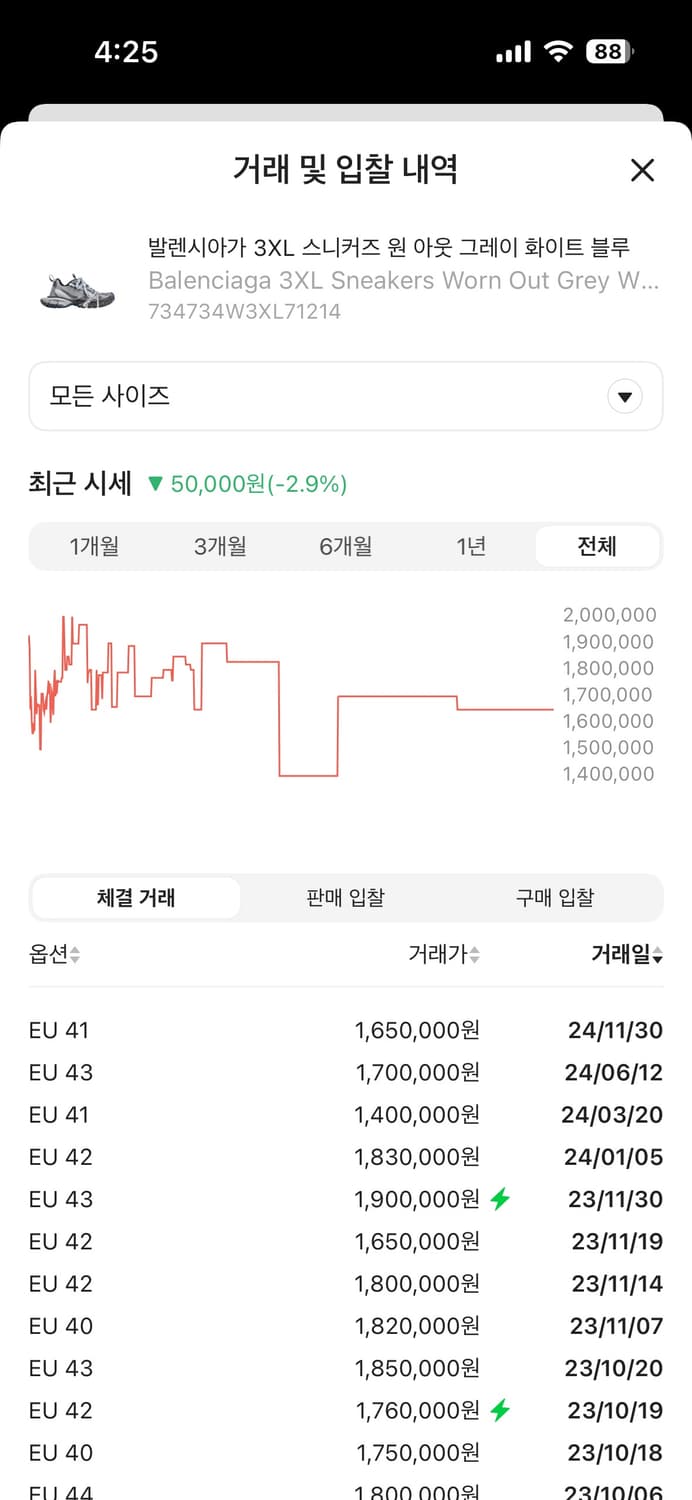Open the EU 41 trade from 24/11/30

pyautogui.click(x=345, y=1030)
